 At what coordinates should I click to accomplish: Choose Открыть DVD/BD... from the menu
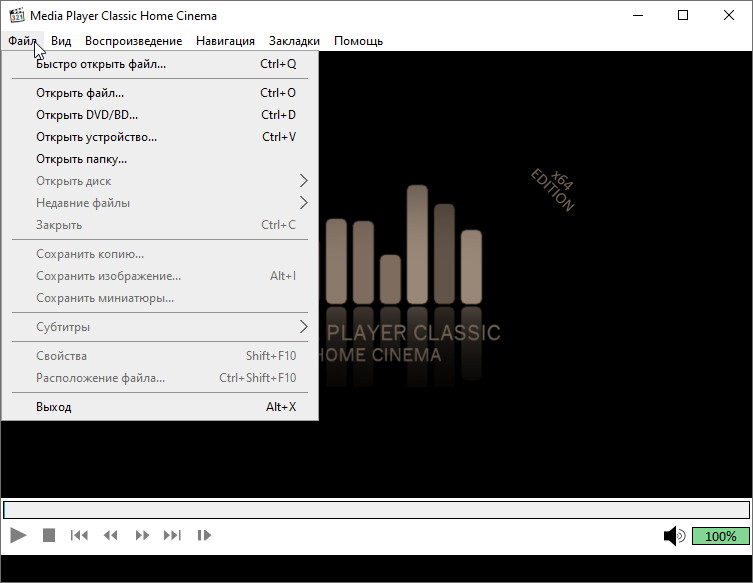[87, 115]
